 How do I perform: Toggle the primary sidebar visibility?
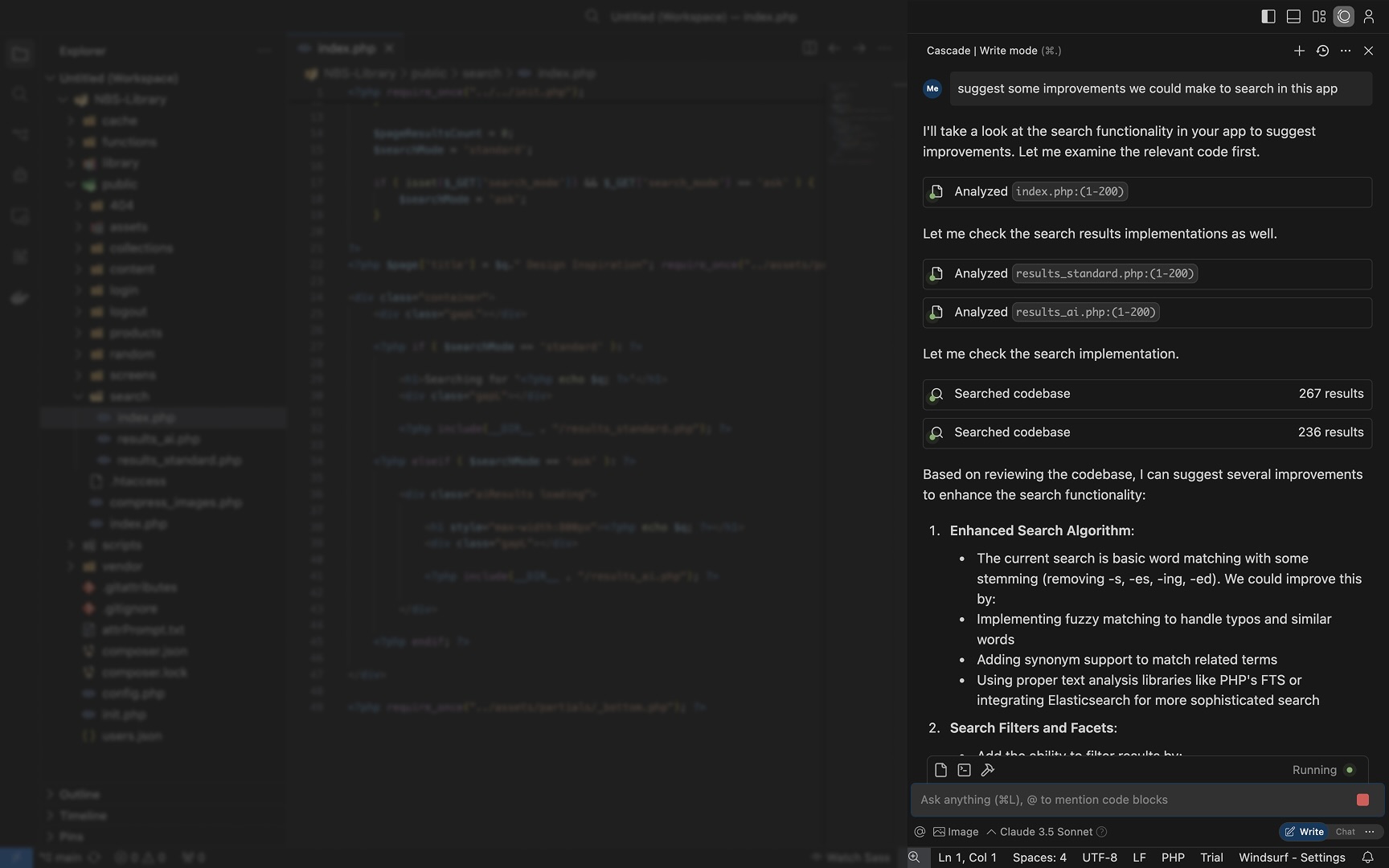coord(1268,17)
